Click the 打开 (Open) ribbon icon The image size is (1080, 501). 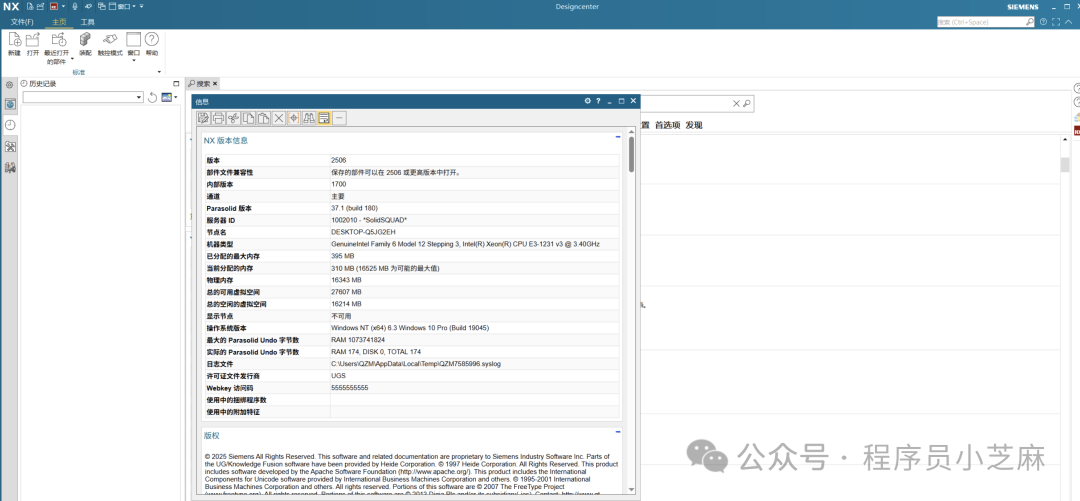[32, 40]
